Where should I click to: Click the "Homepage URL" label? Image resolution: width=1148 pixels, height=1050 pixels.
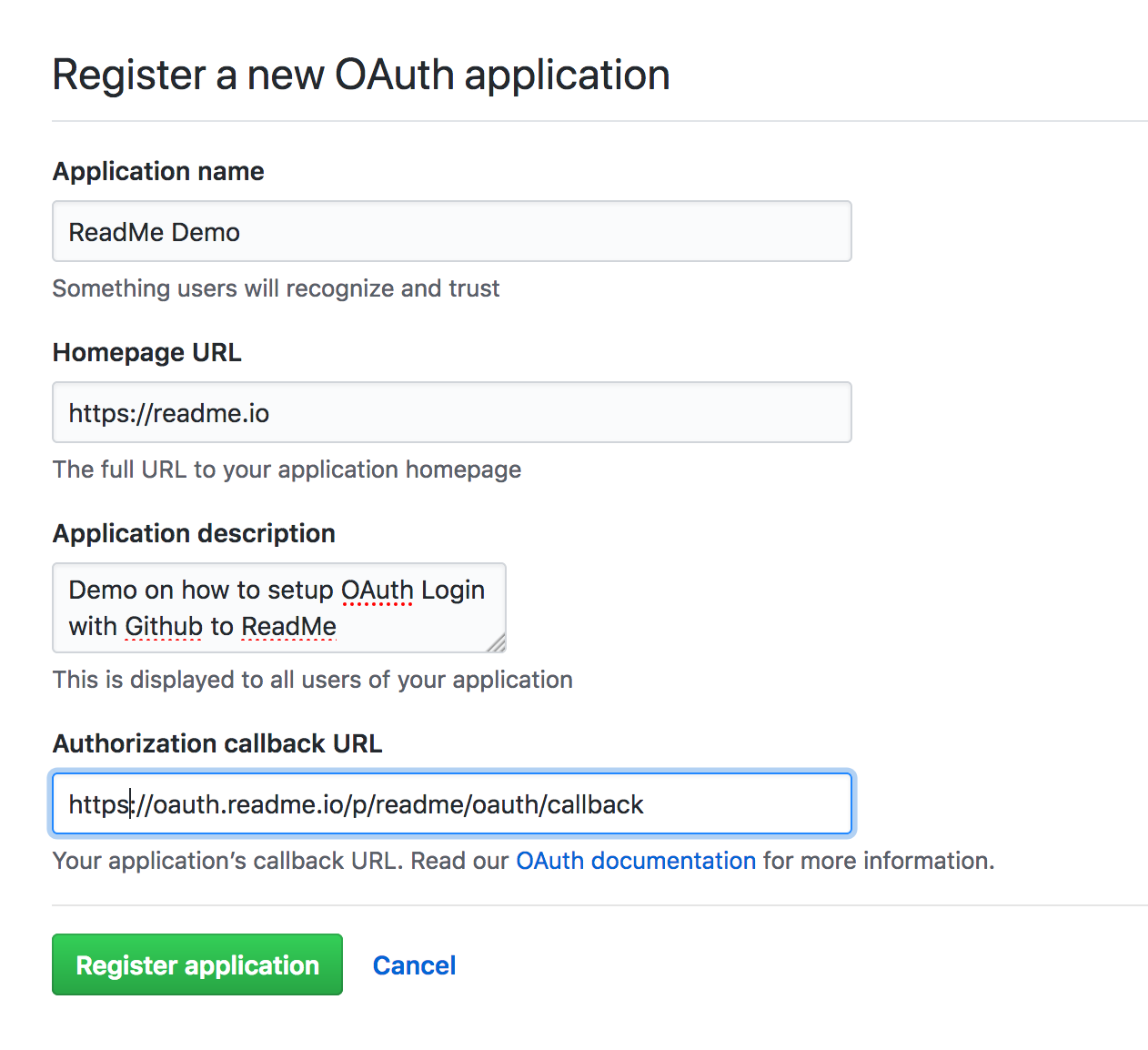point(147,352)
